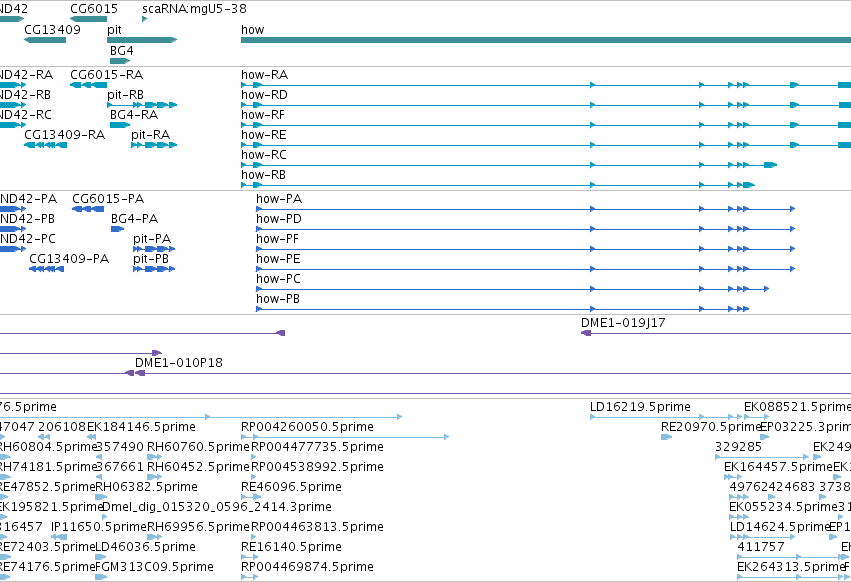Select the pit-PA protein label
The height and width of the screenshot is (582, 851).
(x=152, y=239)
